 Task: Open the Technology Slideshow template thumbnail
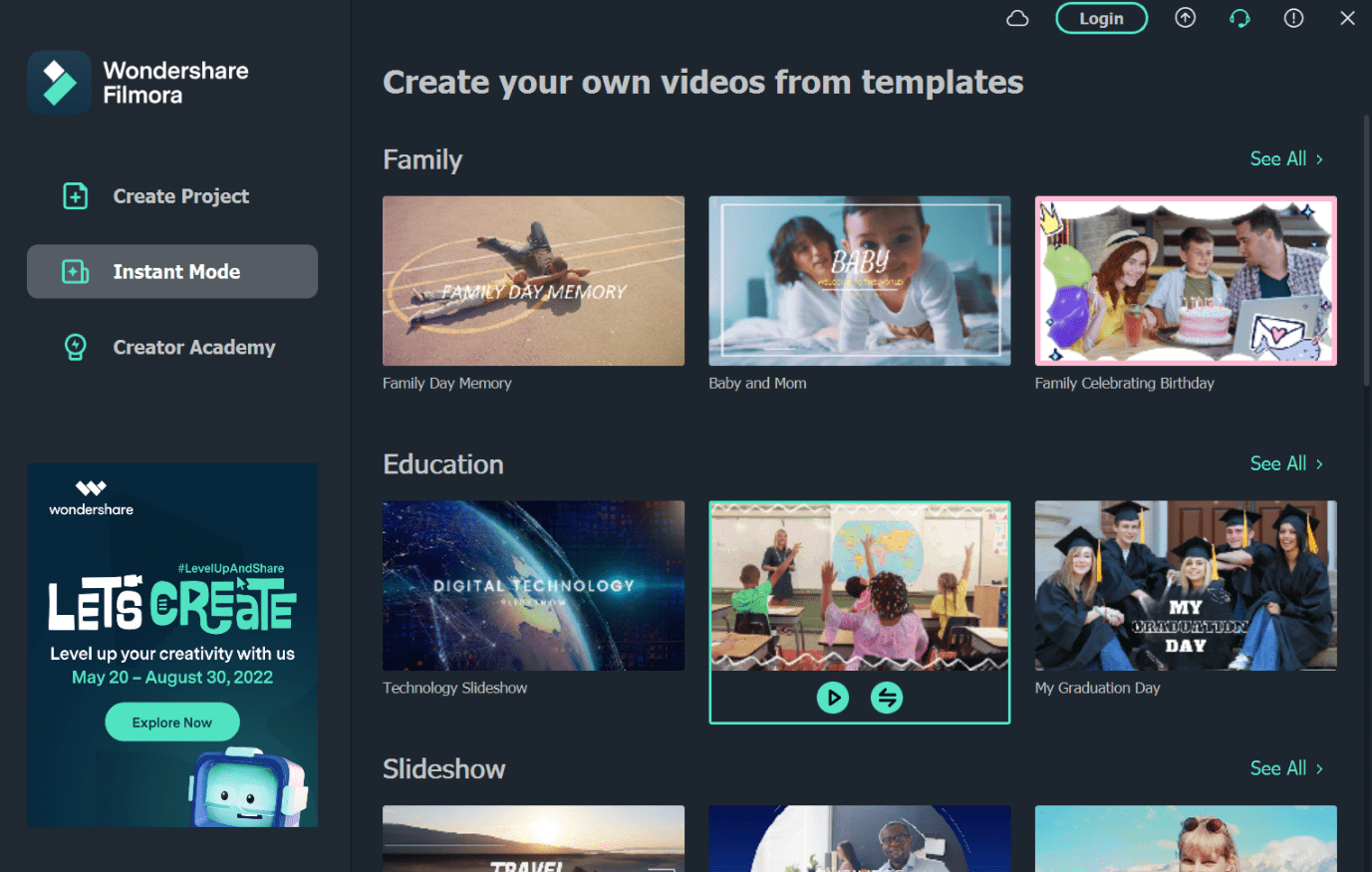click(533, 586)
